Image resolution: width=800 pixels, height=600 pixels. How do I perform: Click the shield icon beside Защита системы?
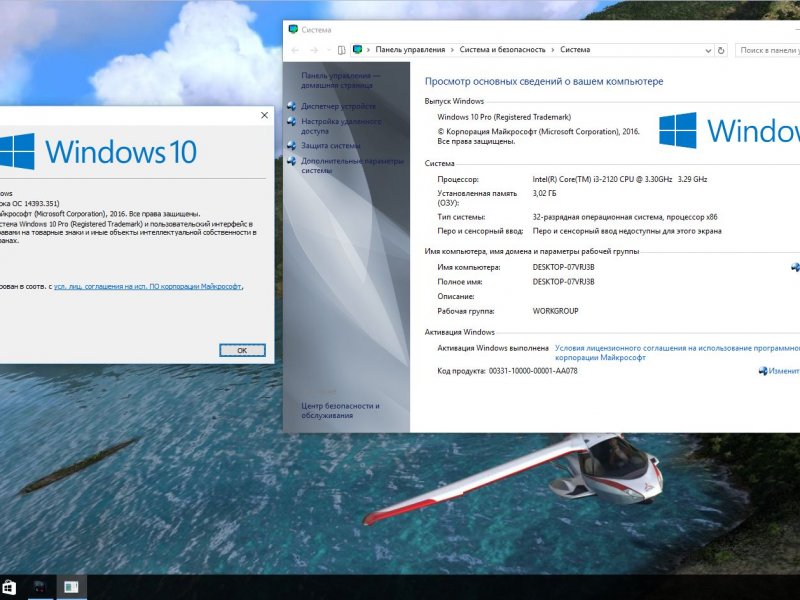coord(291,145)
